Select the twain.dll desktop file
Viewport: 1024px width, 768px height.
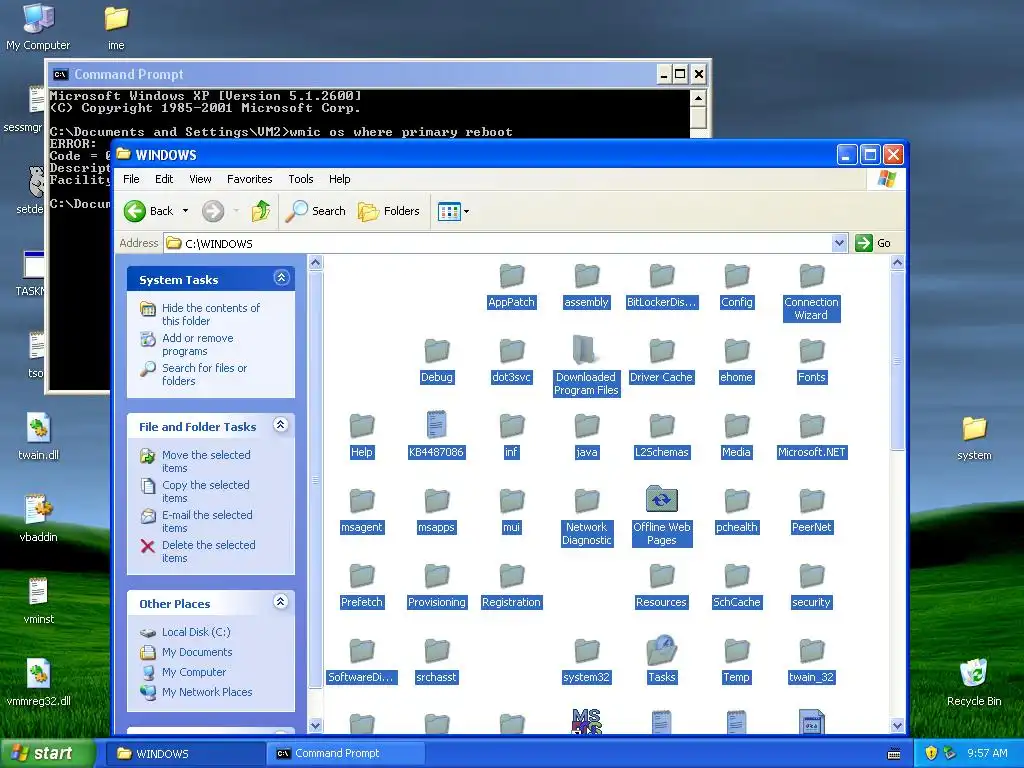pyautogui.click(x=39, y=437)
